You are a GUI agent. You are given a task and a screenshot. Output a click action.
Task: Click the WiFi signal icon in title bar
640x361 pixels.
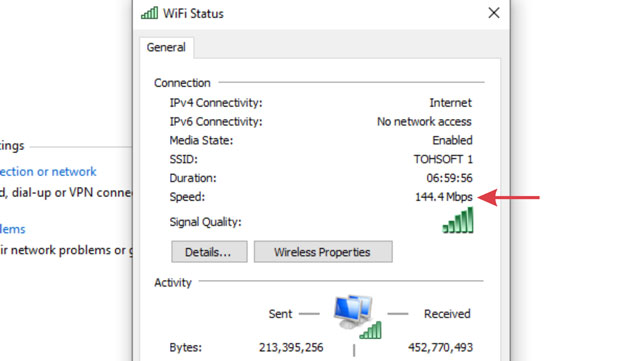149,13
